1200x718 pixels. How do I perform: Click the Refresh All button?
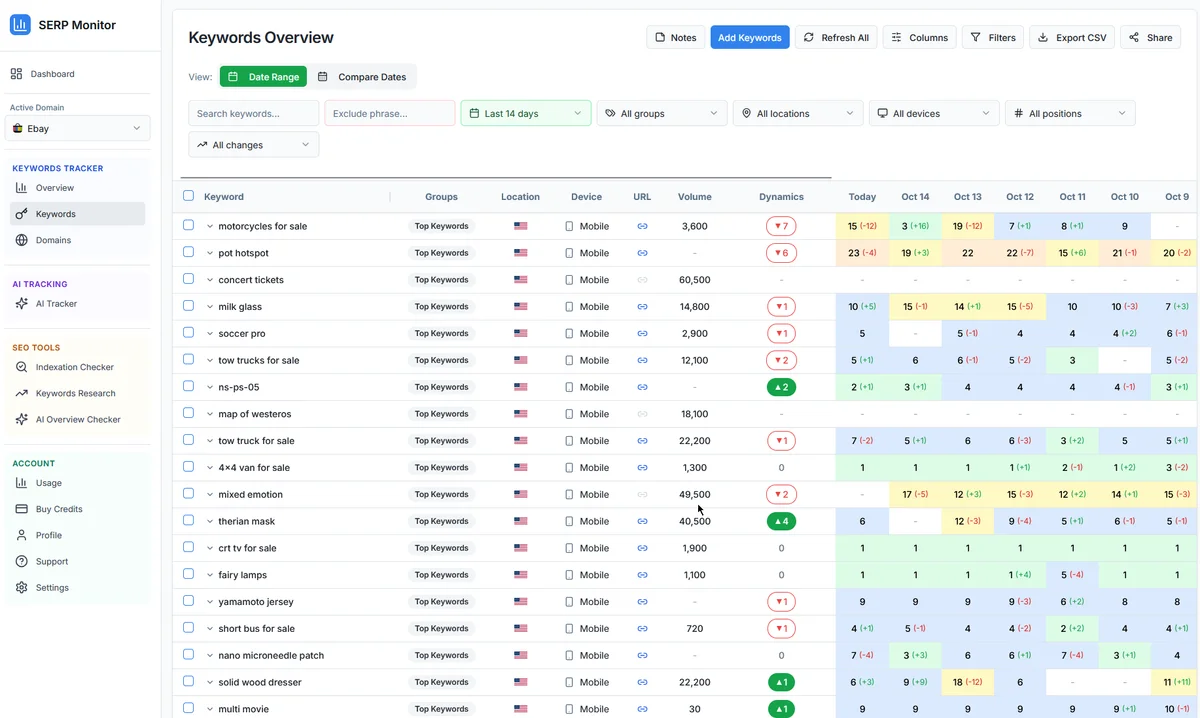tap(836, 37)
